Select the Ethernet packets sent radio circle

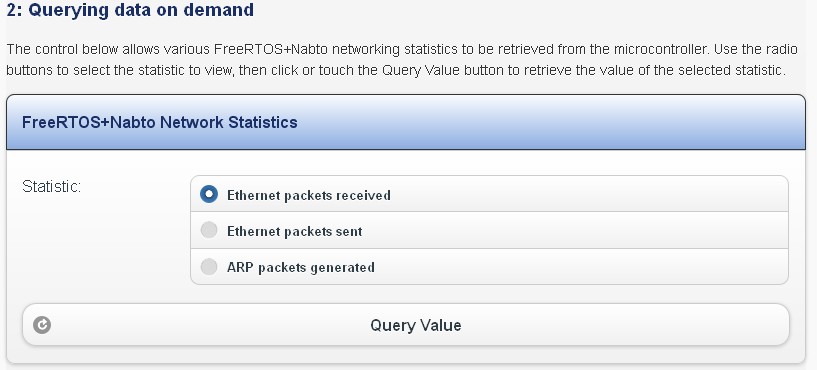tap(209, 231)
